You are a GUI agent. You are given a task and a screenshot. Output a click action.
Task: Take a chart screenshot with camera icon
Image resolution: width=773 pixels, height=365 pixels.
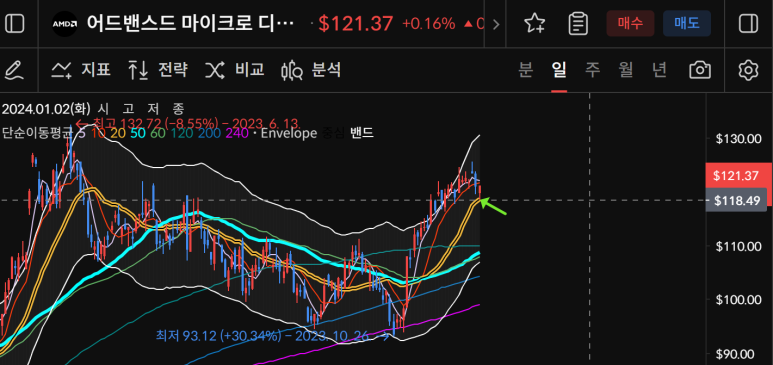700,70
